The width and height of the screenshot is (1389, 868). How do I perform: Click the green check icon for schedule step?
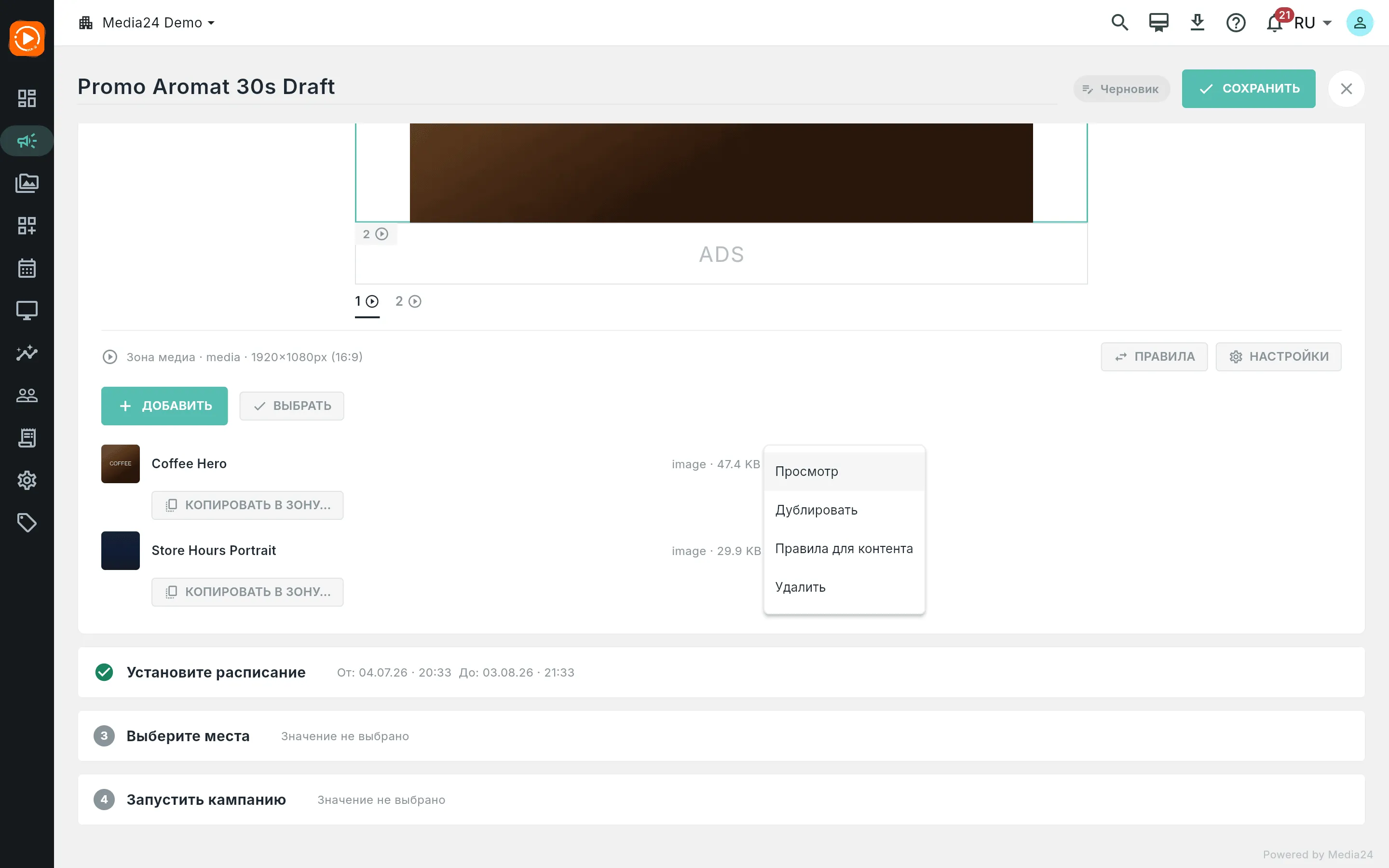click(x=104, y=672)
